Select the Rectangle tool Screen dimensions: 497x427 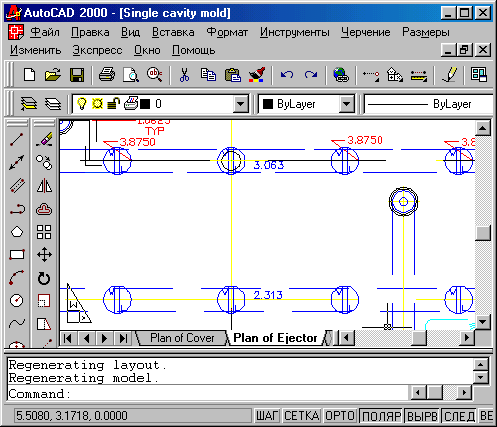(x=17, y=255)
